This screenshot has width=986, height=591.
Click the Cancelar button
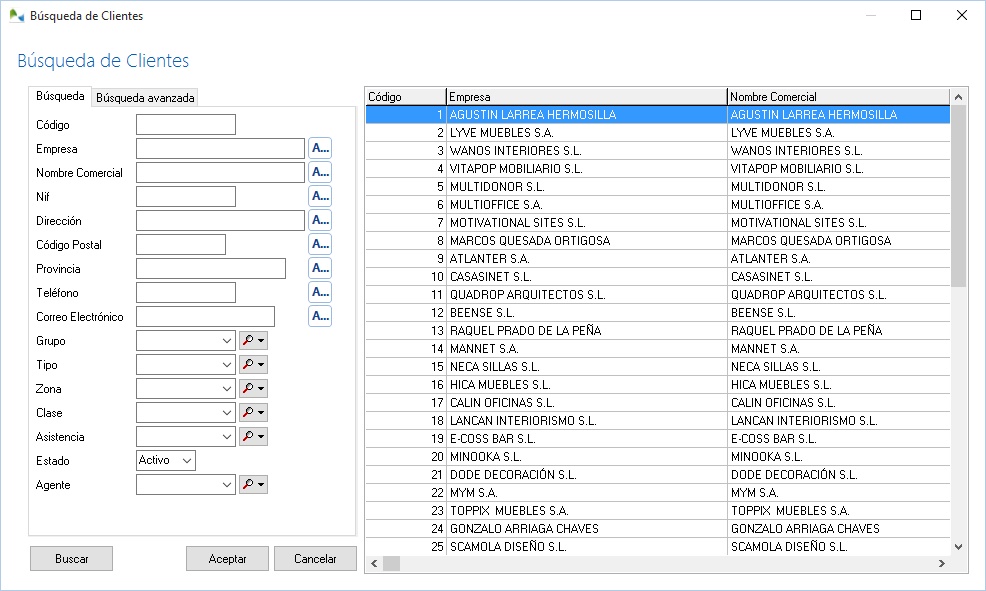[315, 559]
